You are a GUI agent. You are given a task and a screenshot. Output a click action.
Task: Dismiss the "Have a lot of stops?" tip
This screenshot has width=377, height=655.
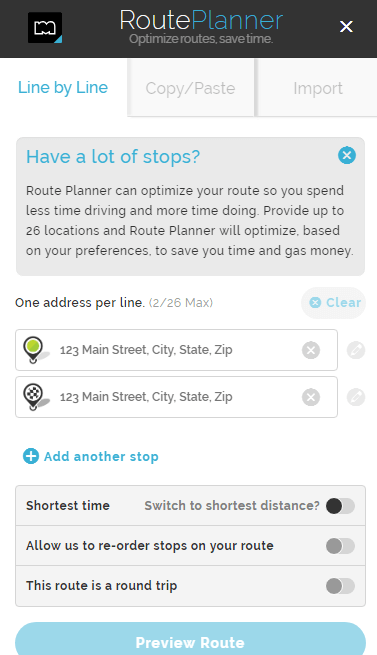347,155
